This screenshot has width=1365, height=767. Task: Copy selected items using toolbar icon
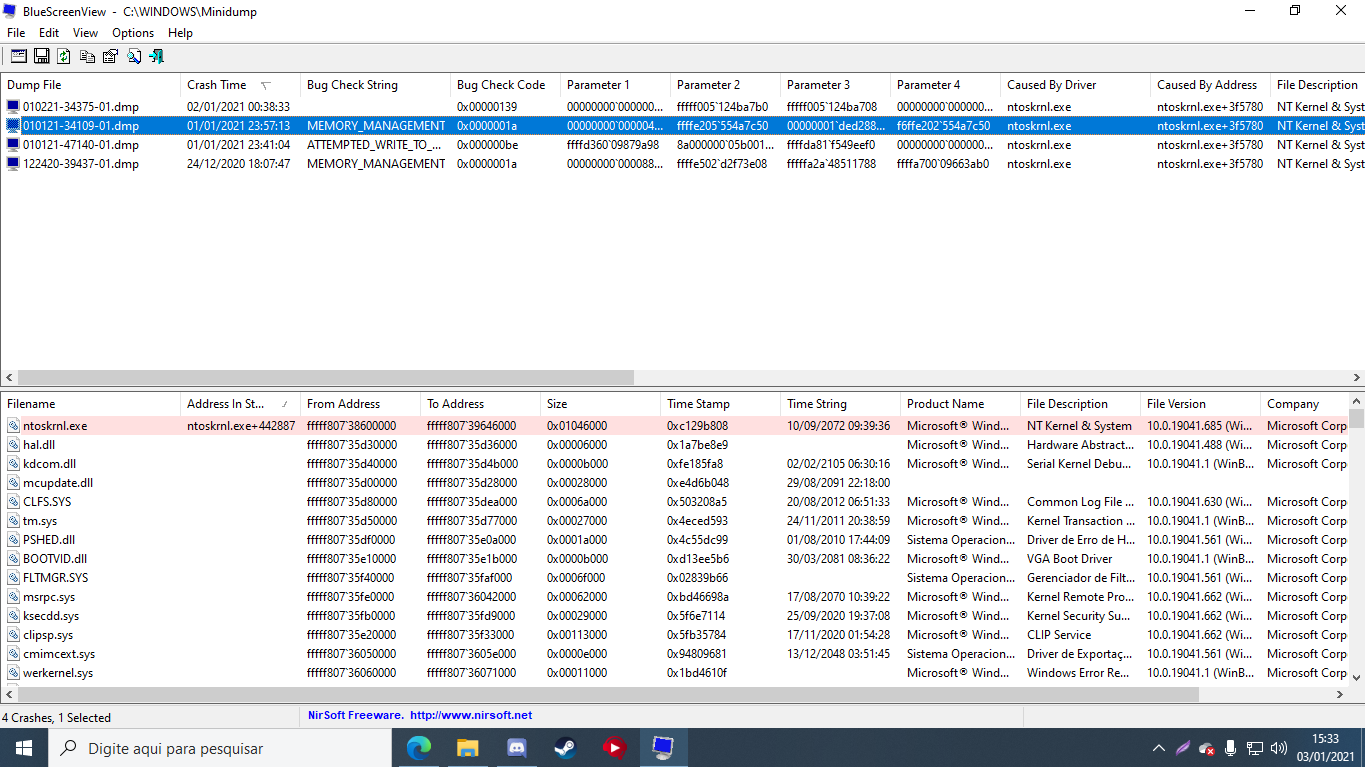(87, 56)
